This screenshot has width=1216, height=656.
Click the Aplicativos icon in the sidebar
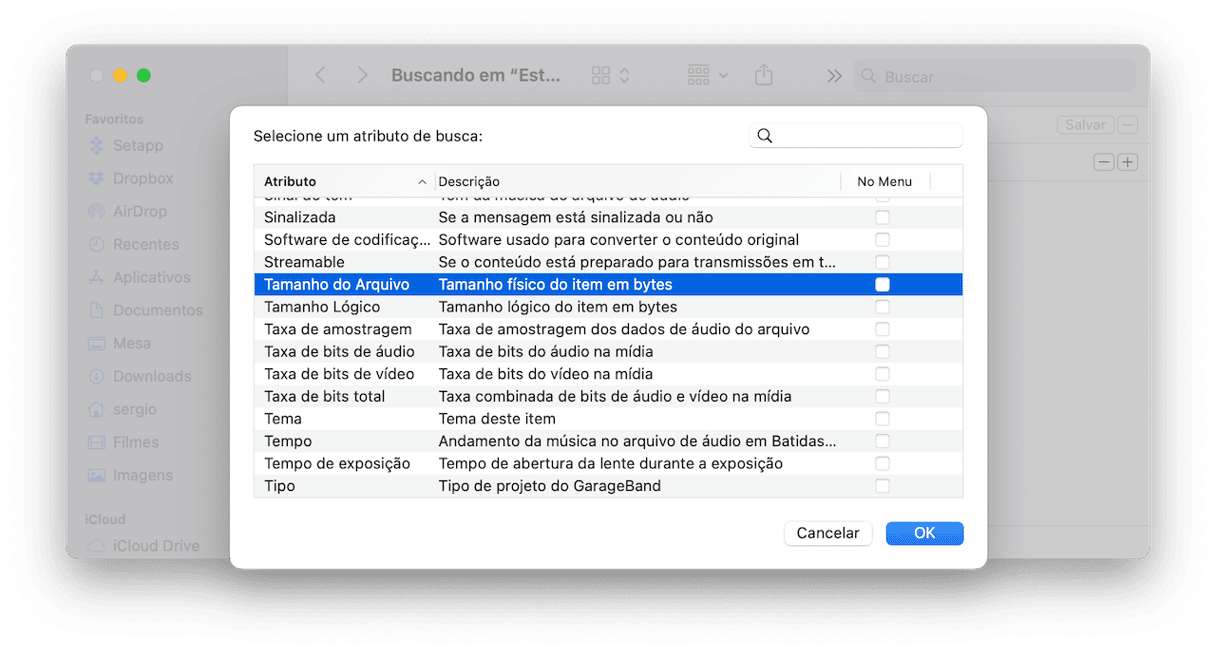(x=96, y=278)
